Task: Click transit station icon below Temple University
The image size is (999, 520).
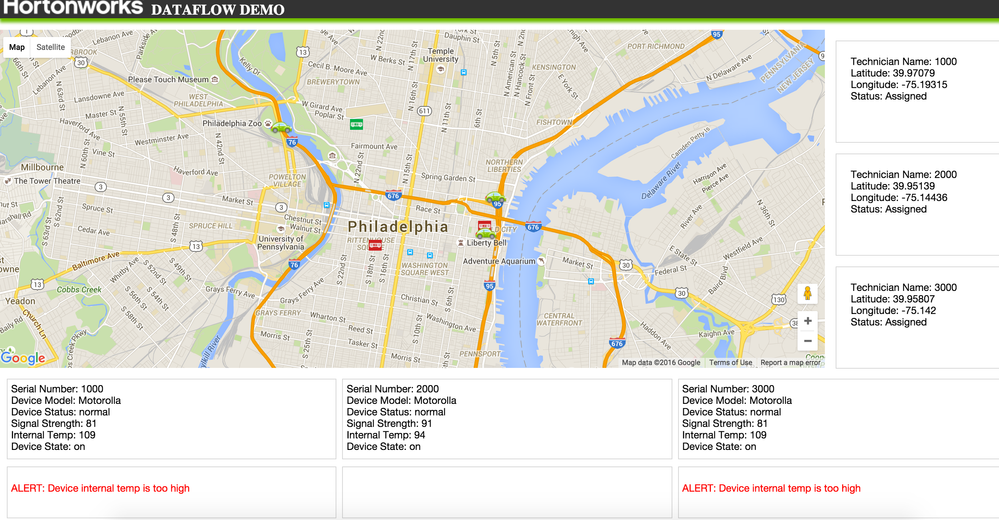Action: pyautogui.click(x=464, y=73)
